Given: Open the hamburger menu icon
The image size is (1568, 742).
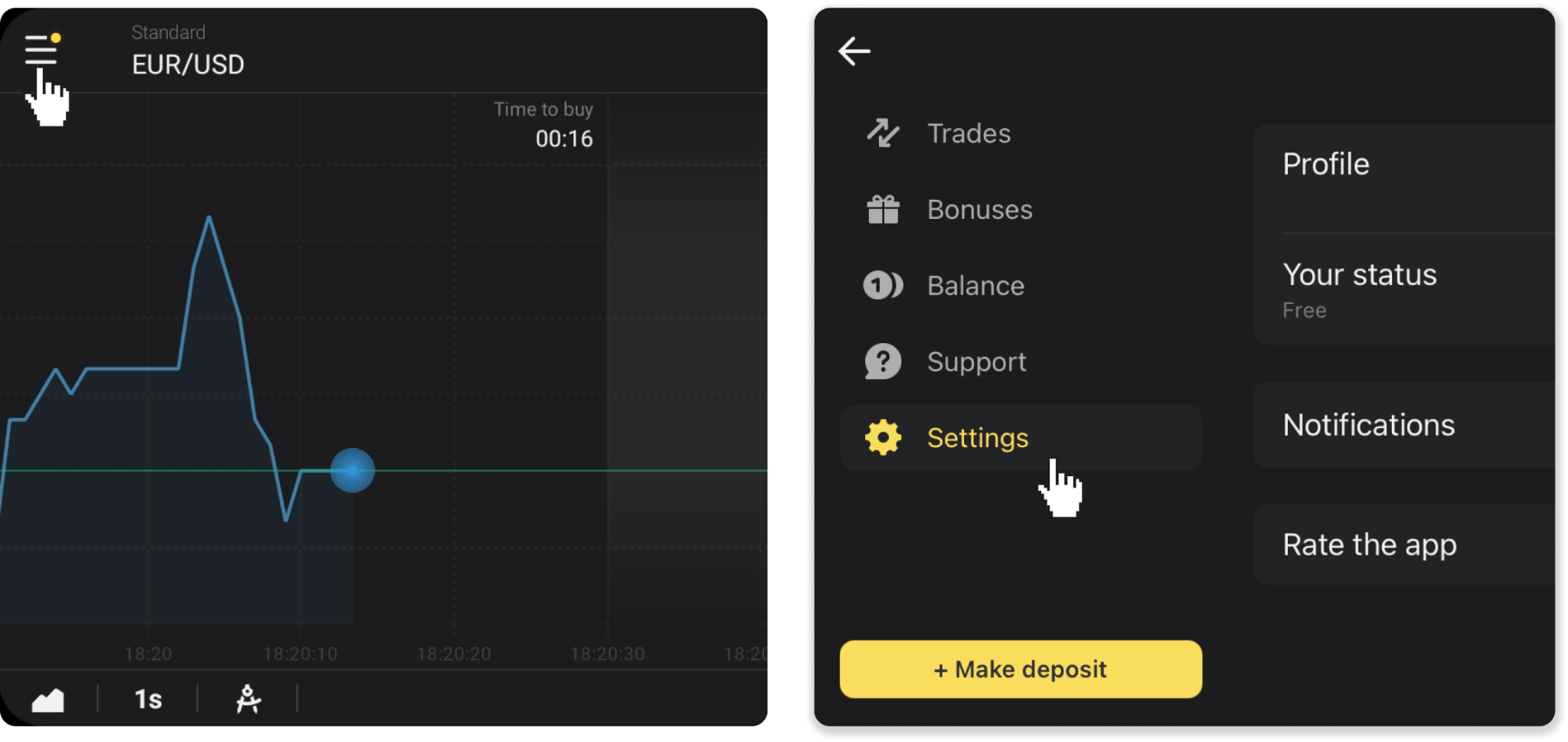Looking at the screenshot, I should [x=41, y=51].
